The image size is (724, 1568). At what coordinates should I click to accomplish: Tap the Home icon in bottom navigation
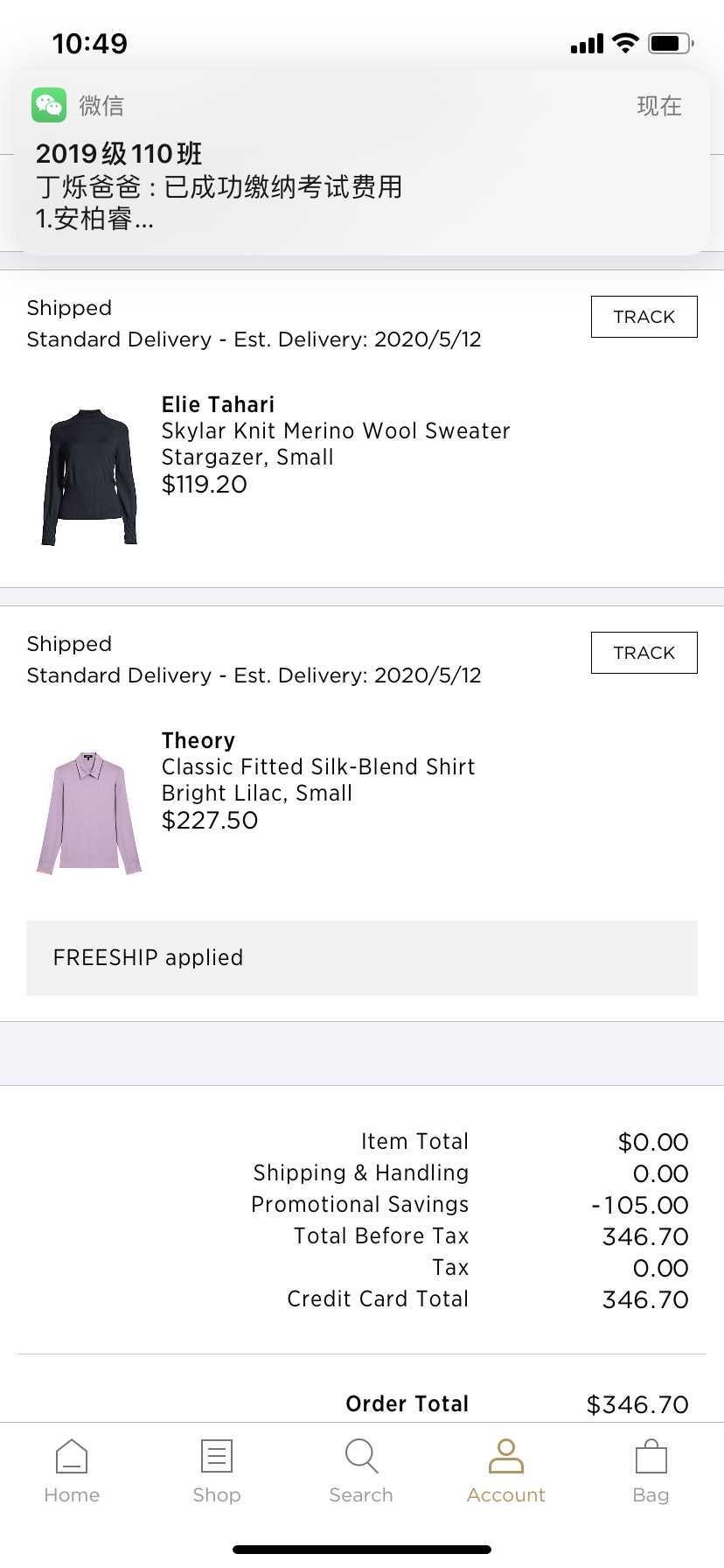[x=72, y=1457]
